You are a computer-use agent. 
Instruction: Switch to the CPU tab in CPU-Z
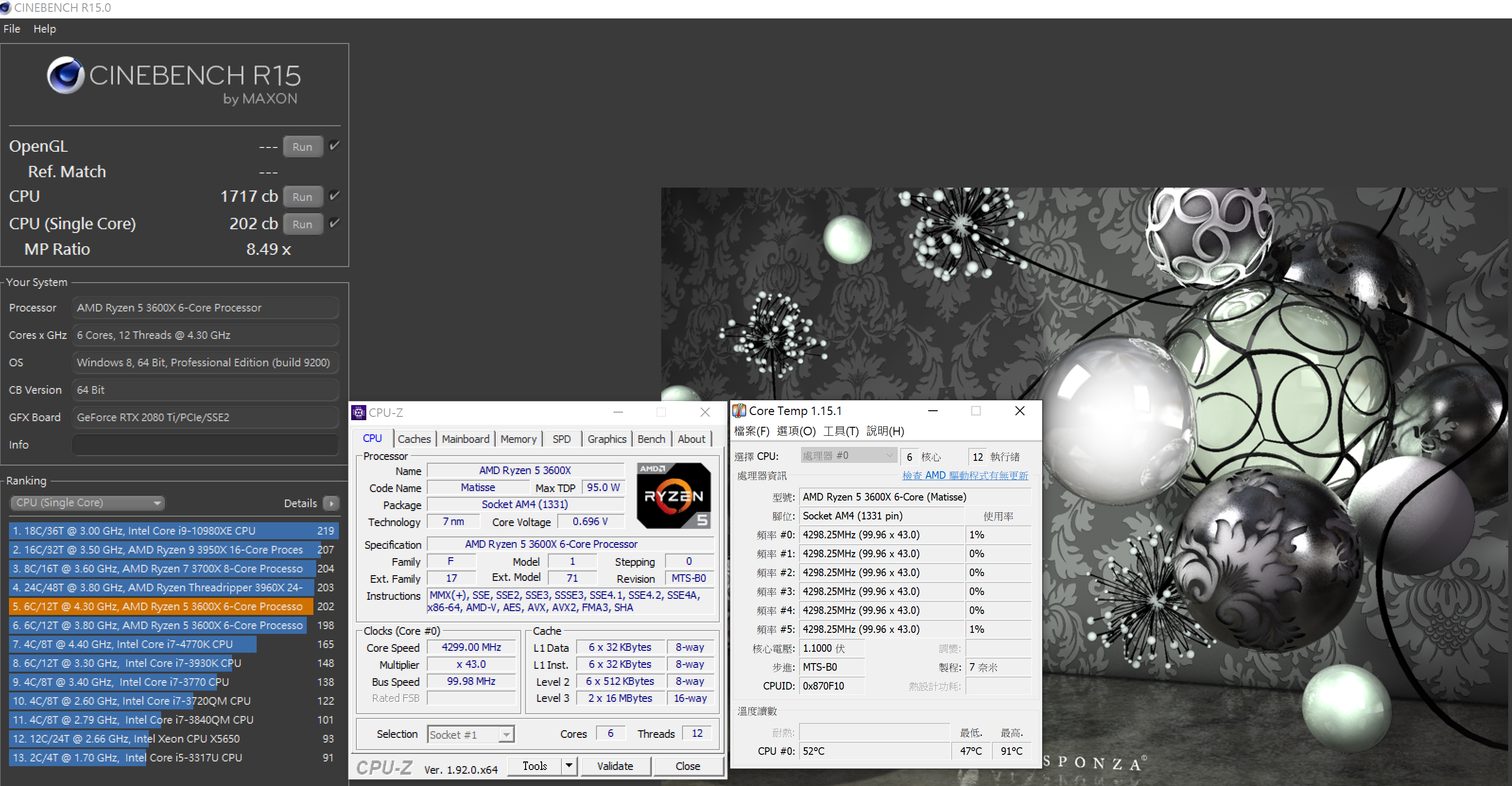[x=372, y=438]
